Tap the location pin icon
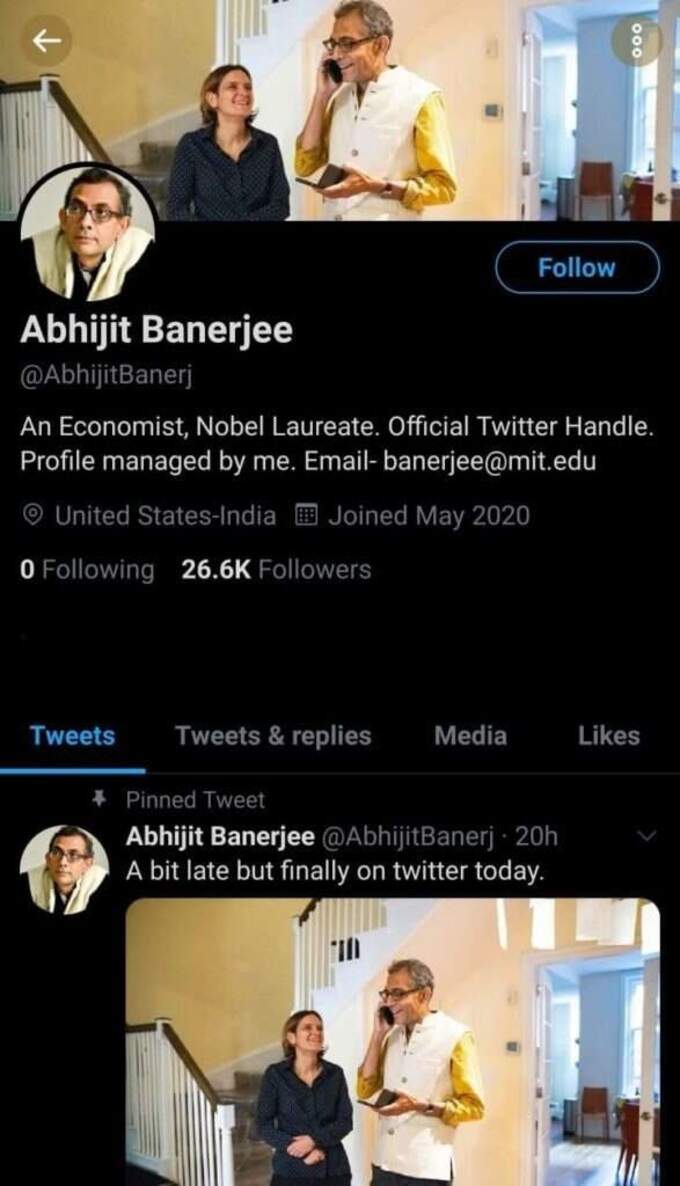The height and width of the screenshot is (1186, 680). point(32,516)
